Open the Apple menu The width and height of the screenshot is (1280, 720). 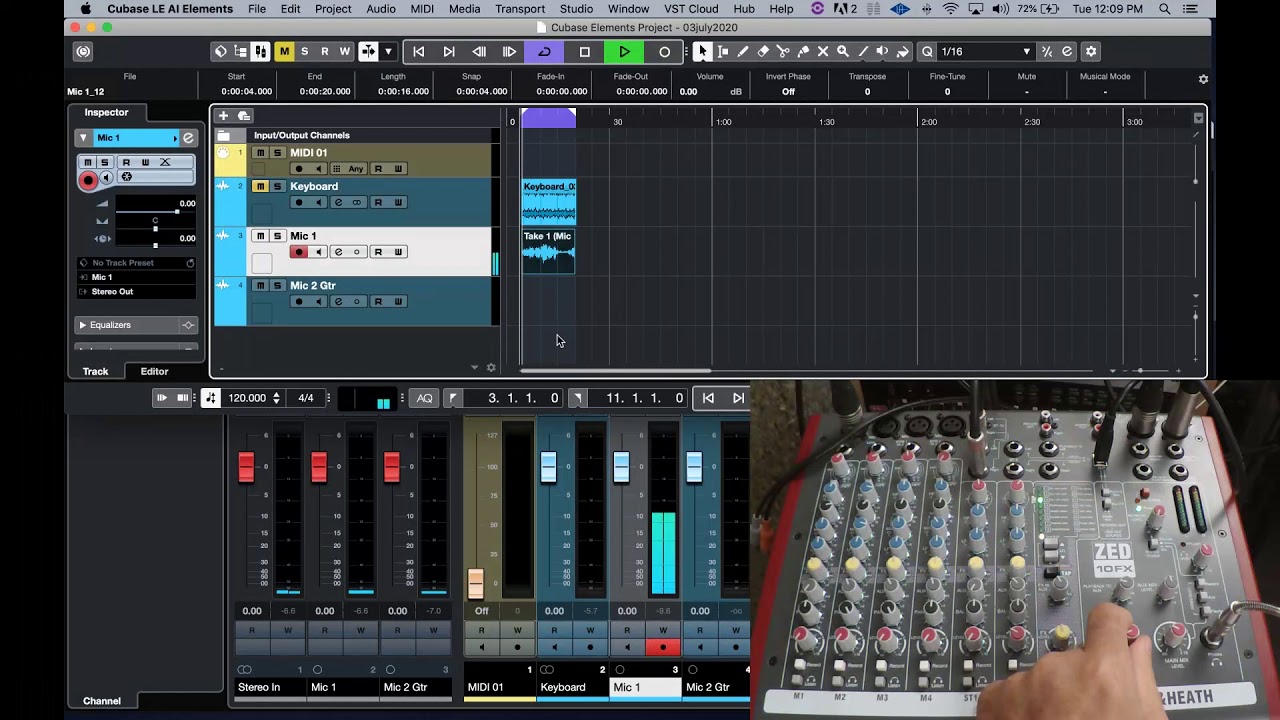[x=86, y=9]
